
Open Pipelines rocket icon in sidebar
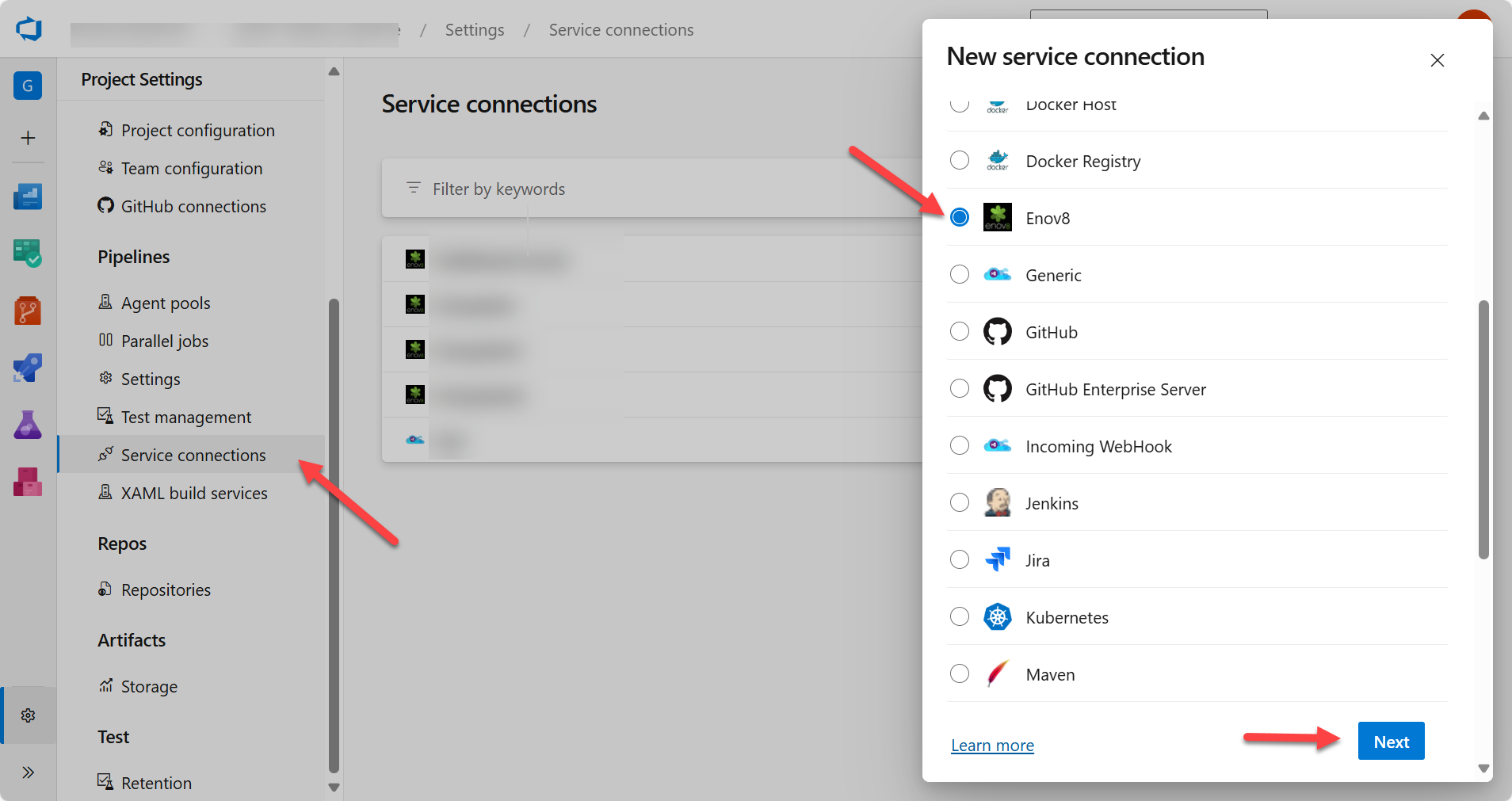pyautogui.click(x=28, y=368)
